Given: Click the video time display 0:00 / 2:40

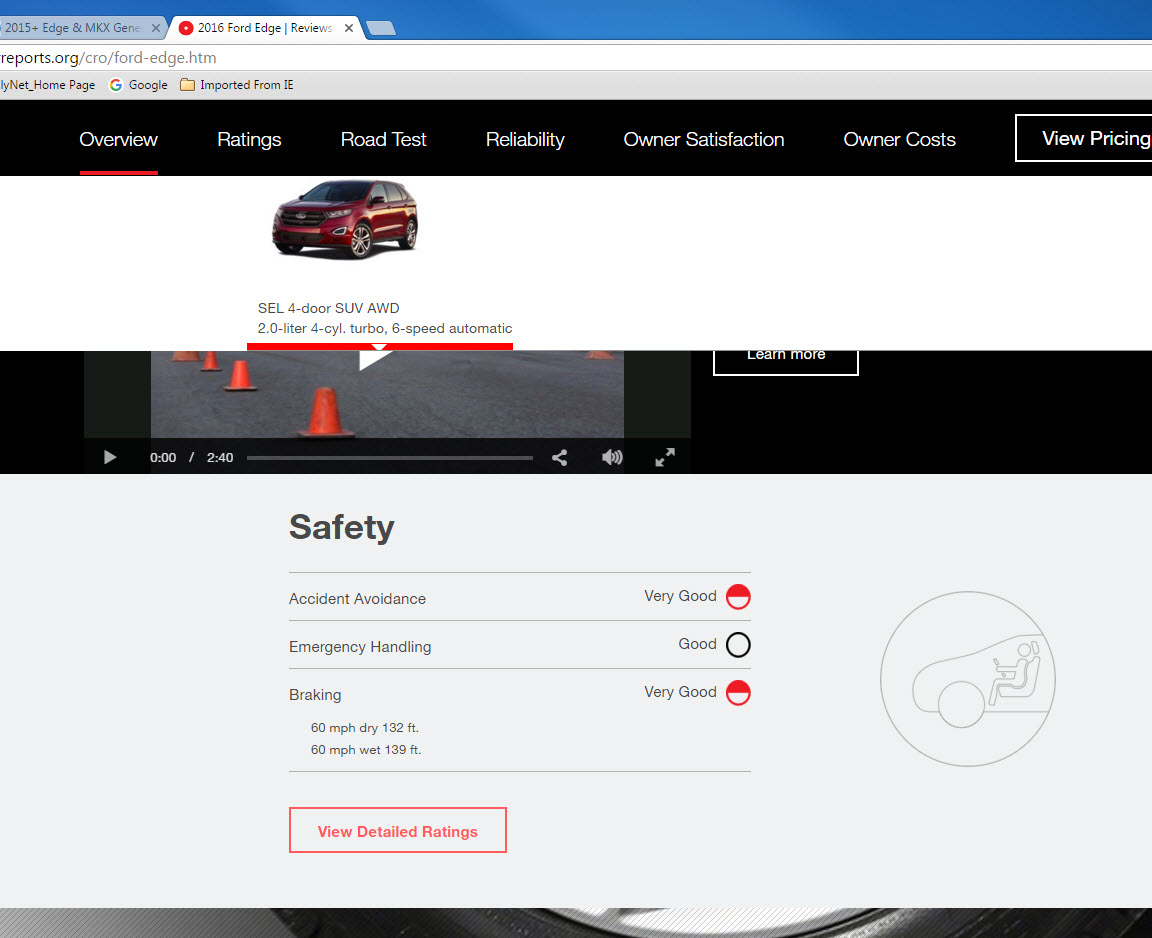Looking at the screenshot, I should [192, 458].
